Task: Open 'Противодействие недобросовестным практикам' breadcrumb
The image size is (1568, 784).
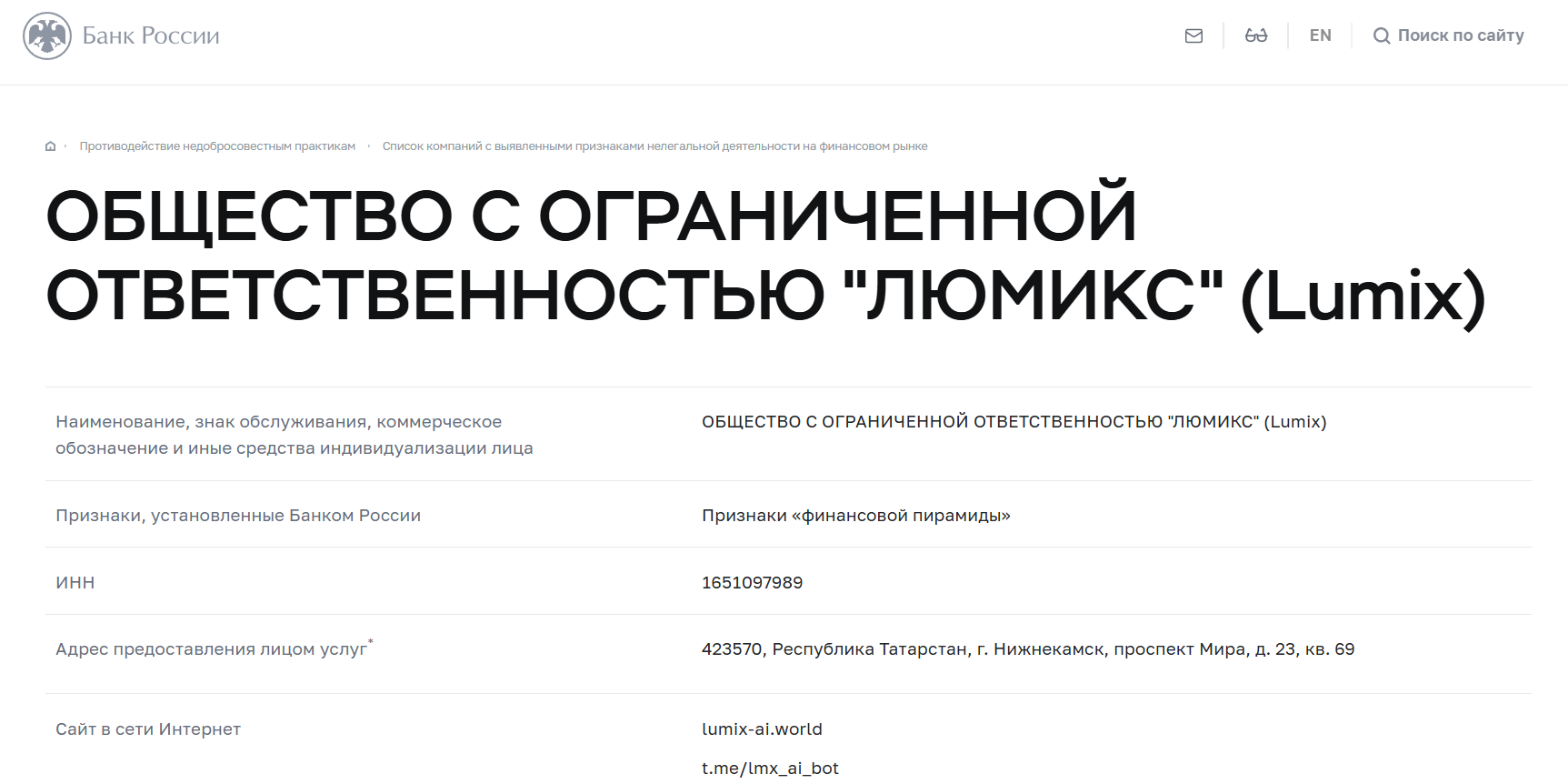Action: (x=217, y=146)
